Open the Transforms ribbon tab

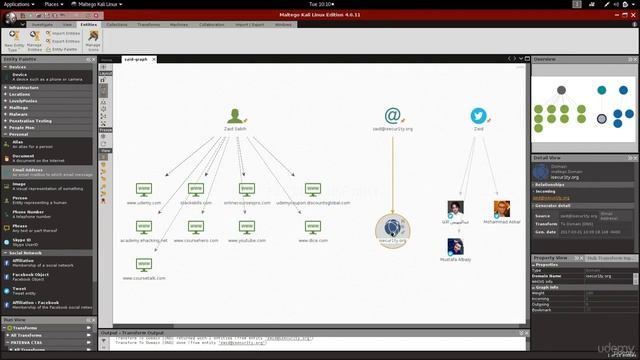[x=149, y=24]
